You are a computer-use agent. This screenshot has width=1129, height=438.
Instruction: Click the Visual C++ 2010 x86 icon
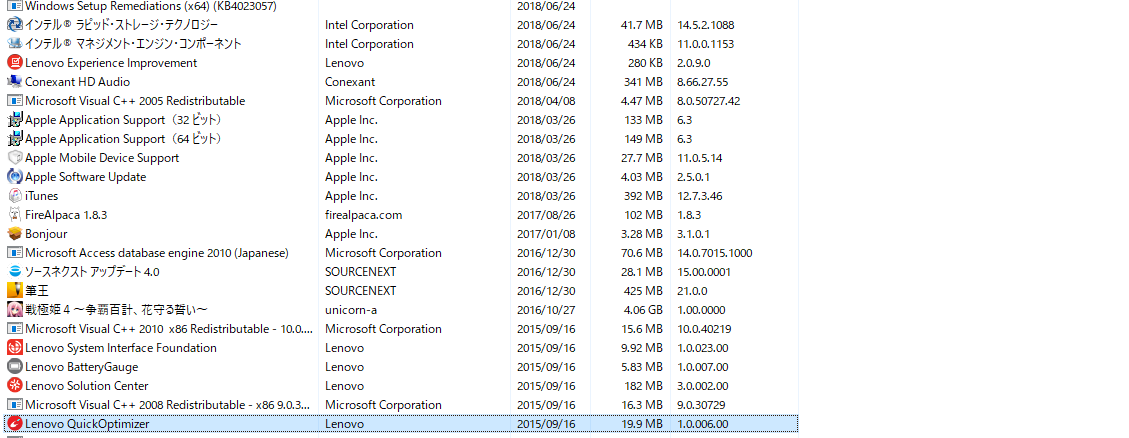click(14, 328)
